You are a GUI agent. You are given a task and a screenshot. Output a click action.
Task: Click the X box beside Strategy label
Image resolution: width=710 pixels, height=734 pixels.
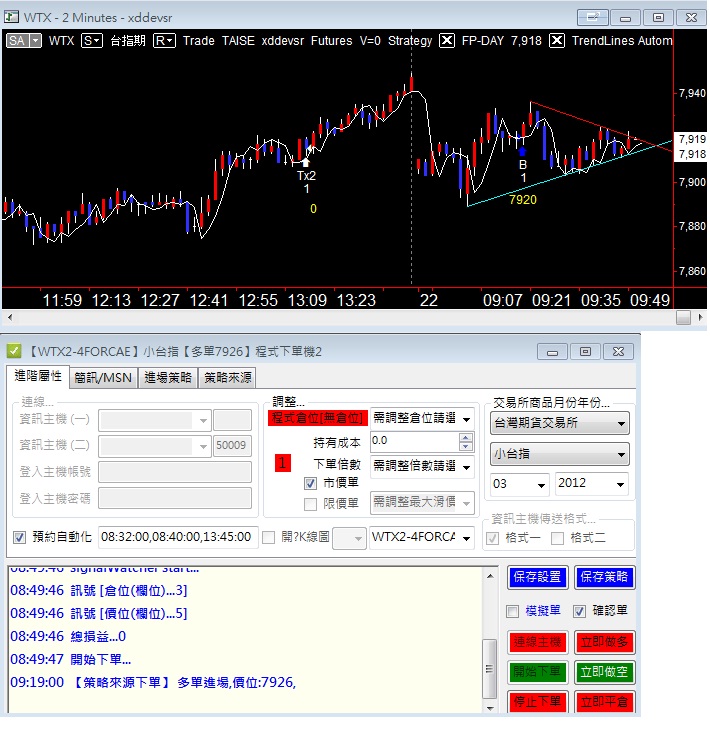[x=447, y=41]
